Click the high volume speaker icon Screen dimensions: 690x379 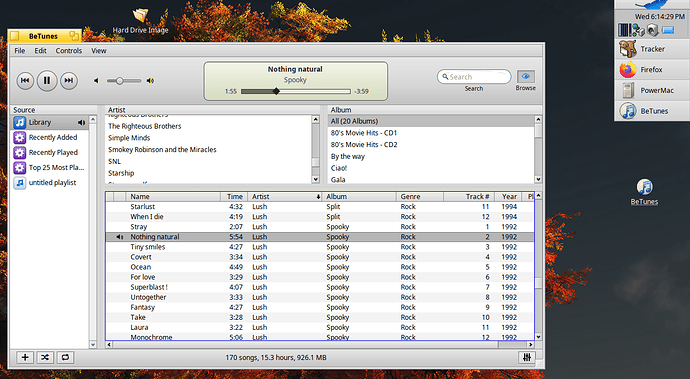pyautogui.click(x=150, y=81)
